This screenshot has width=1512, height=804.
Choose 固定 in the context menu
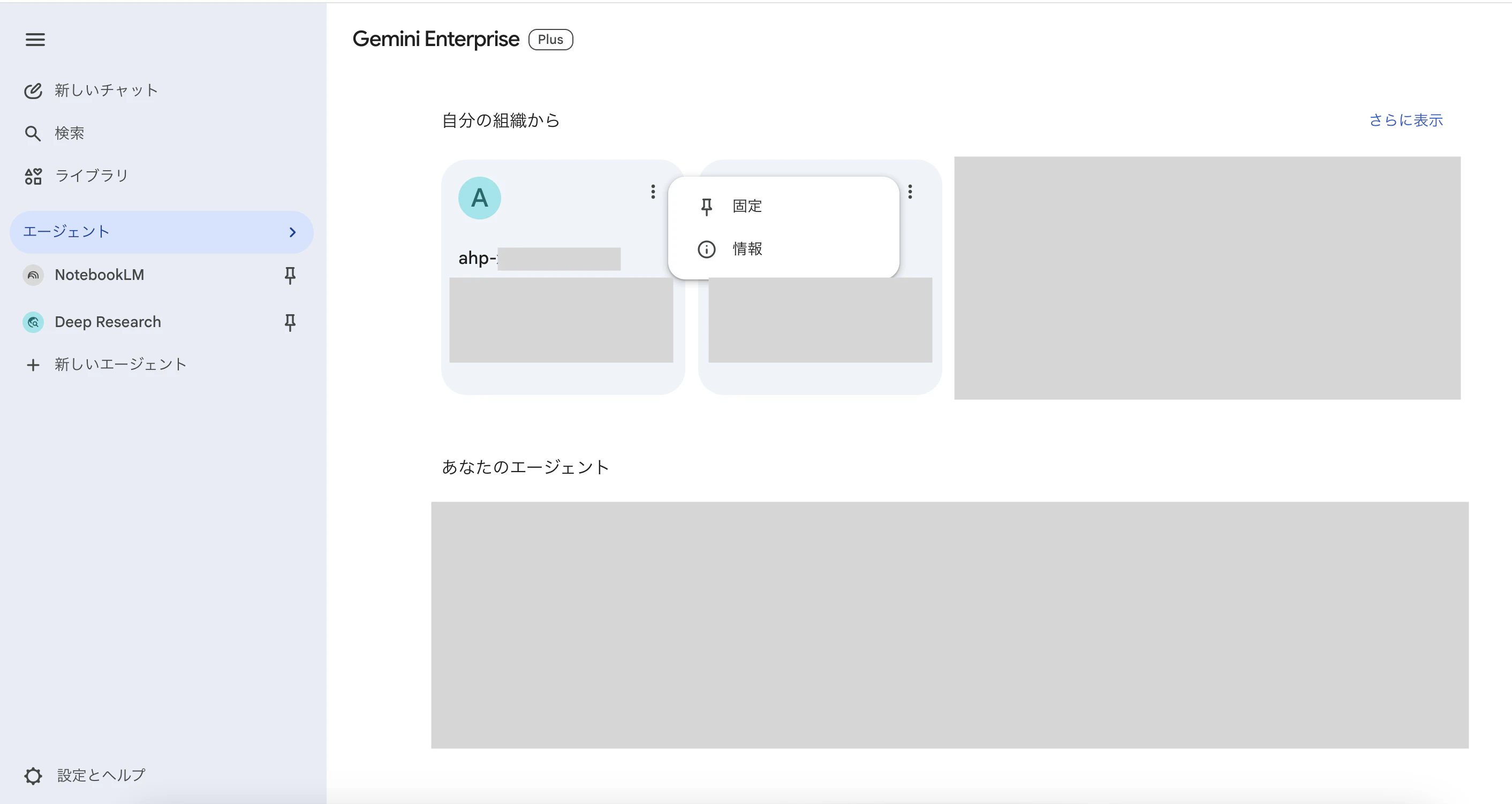click(x=784, y=207)
